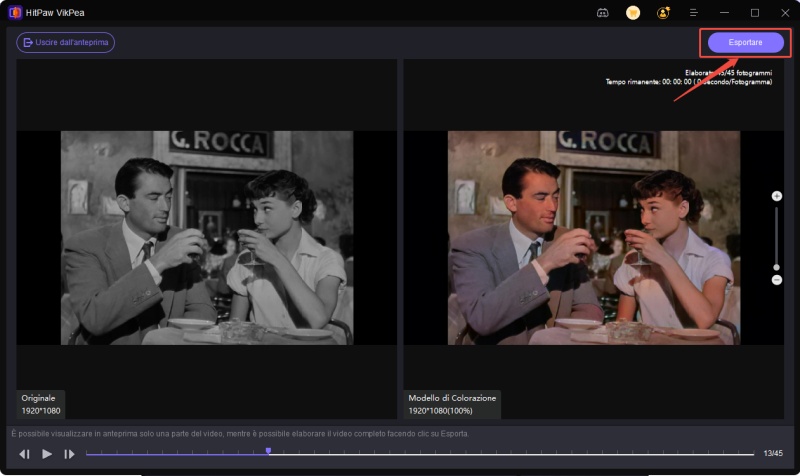800x476 pixels.
Task: Step forward to the next frame
Action: click(69, 454)
